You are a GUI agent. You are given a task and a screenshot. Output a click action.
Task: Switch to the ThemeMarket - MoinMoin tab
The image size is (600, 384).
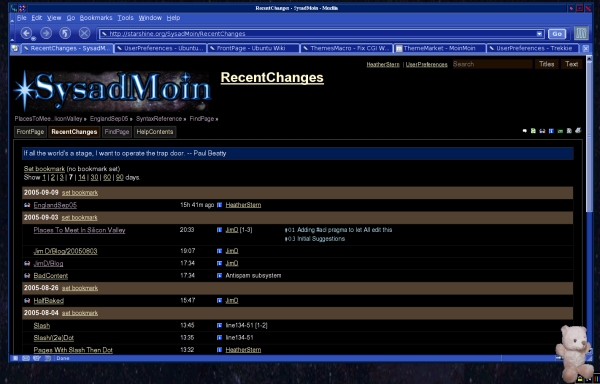pos(440,48)
